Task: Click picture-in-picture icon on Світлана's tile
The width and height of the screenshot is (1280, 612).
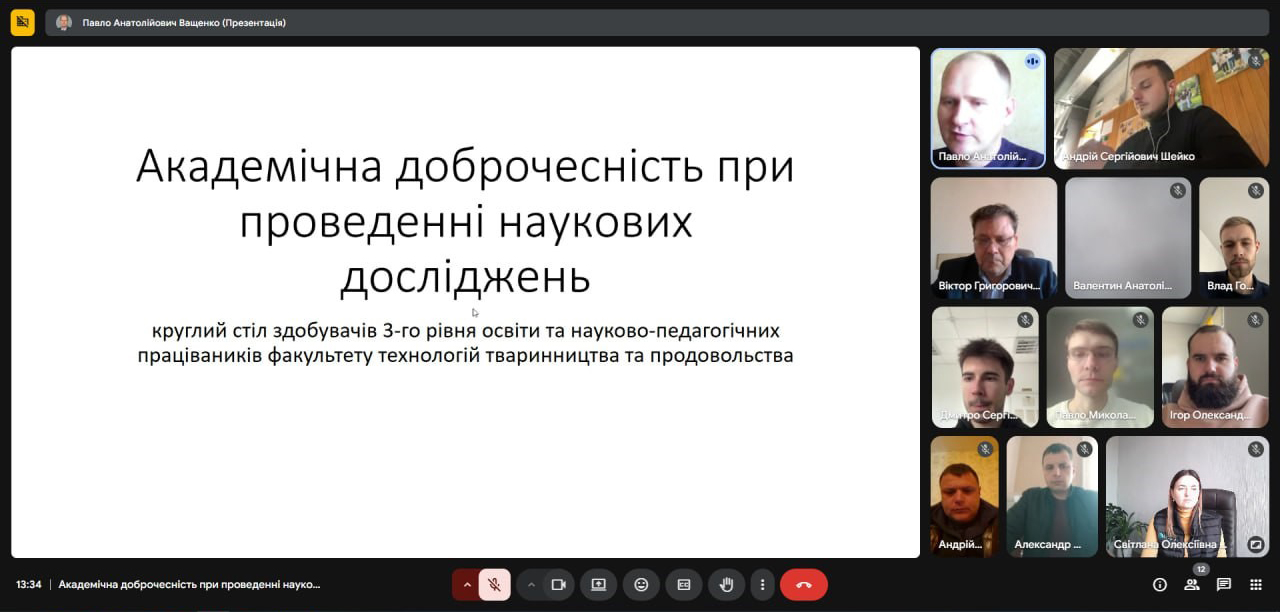Action: click(1255, 544)
